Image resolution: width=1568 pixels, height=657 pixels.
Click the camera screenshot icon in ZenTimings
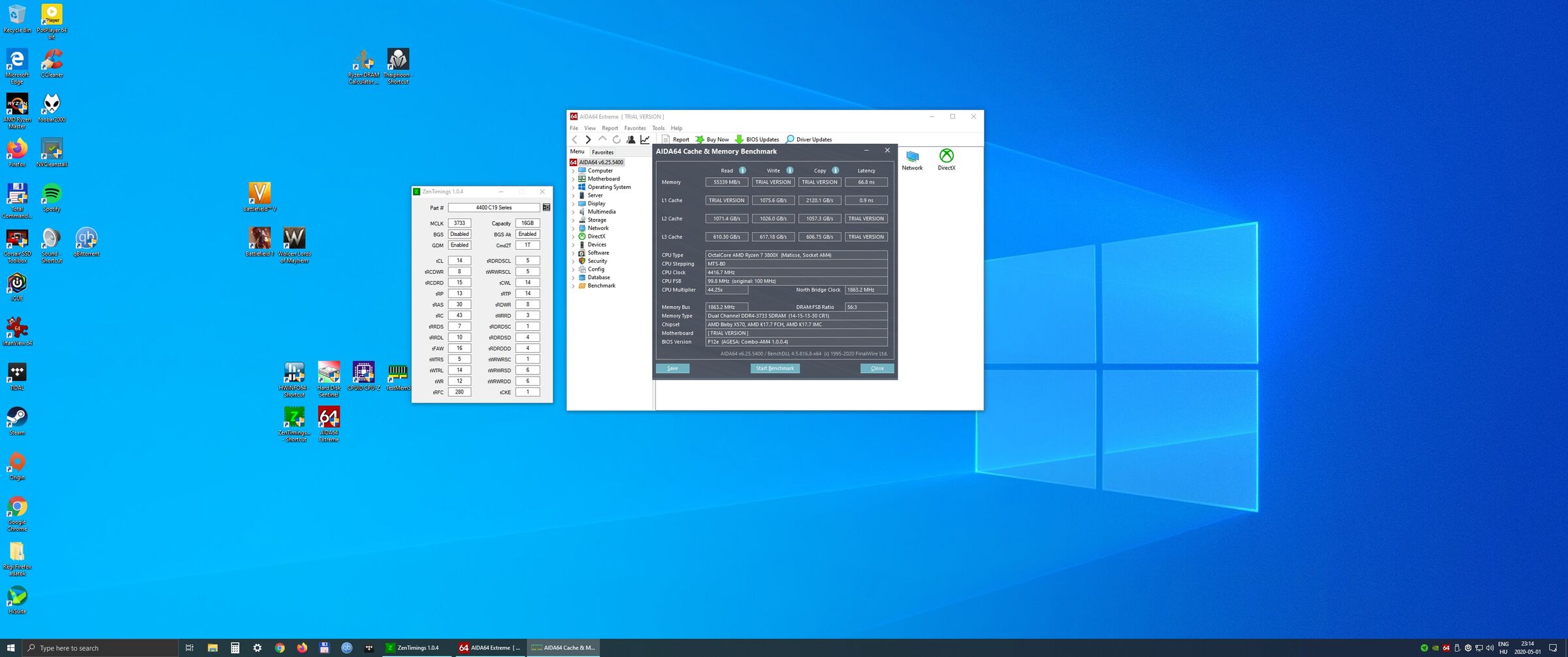[546, 207]
